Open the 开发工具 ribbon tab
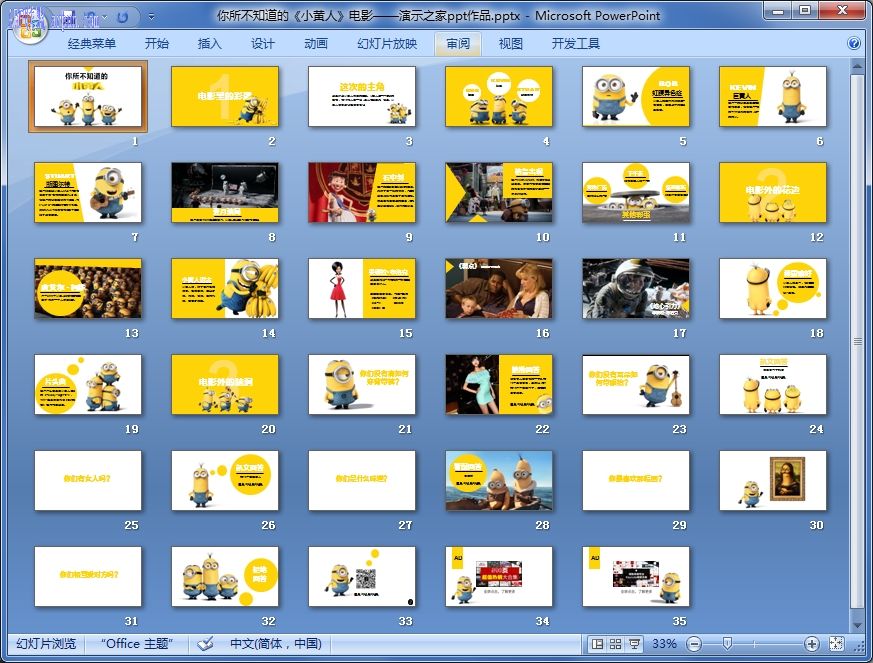Screen dimensions: 873x663 [x=576, y=44]
